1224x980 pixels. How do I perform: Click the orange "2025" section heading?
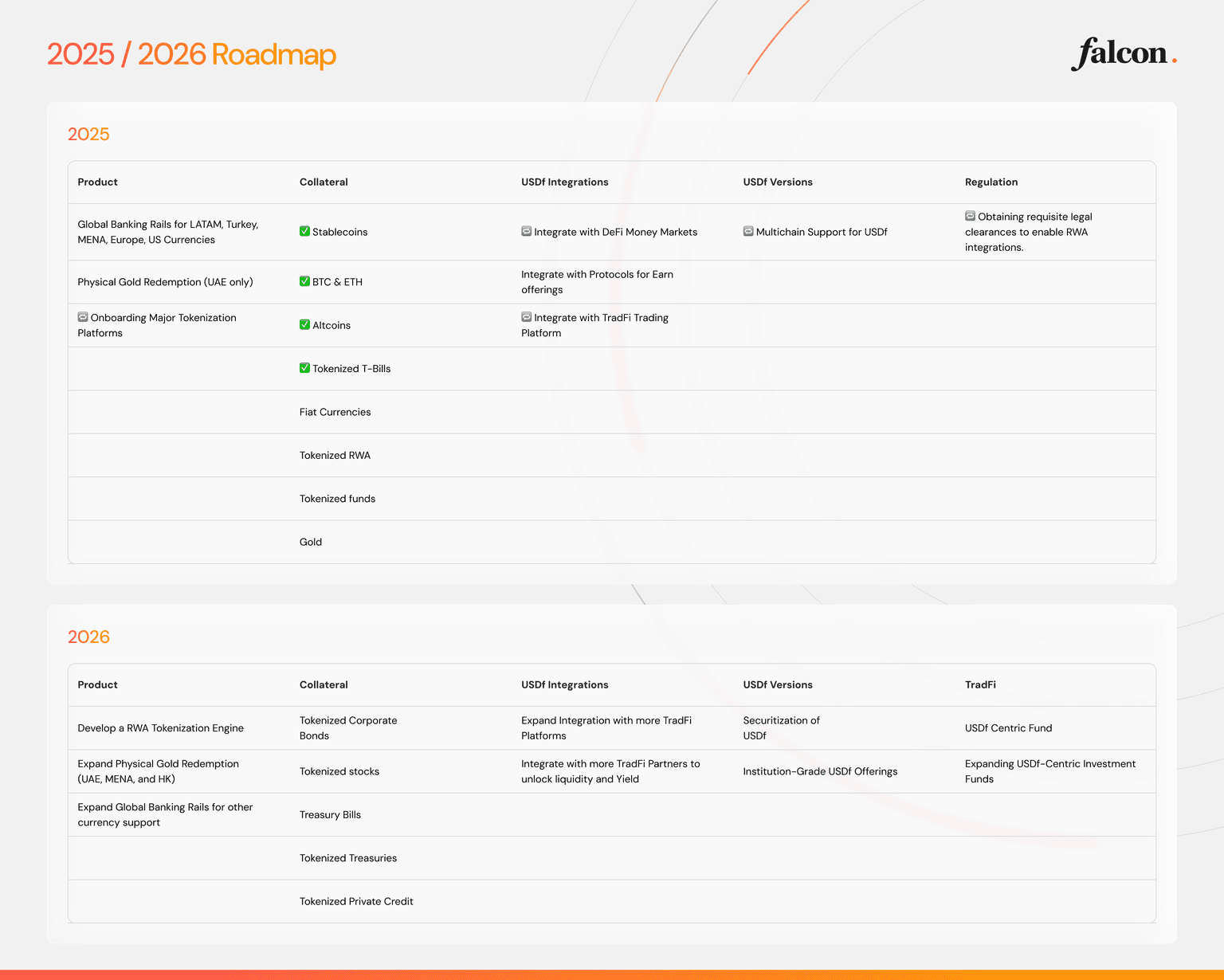coord(88,134)
